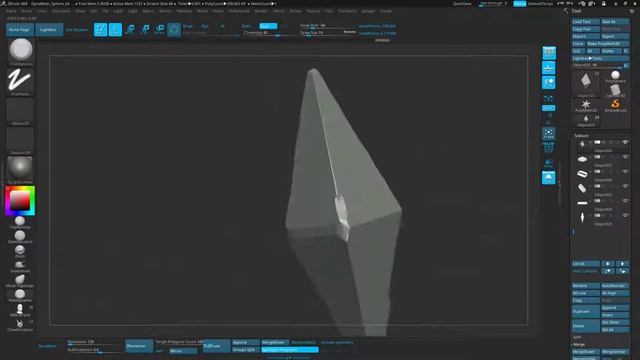Select the IMM Shane brush
The image size is (640, 360).
click(x=20, y=310)
